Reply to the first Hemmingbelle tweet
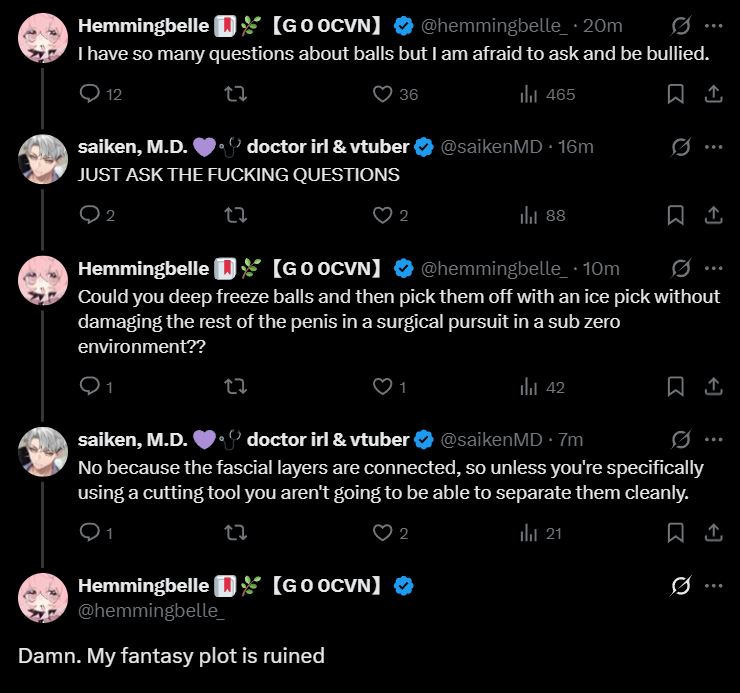The height and width of the screenshot is (693, 740). pos(89,94)
